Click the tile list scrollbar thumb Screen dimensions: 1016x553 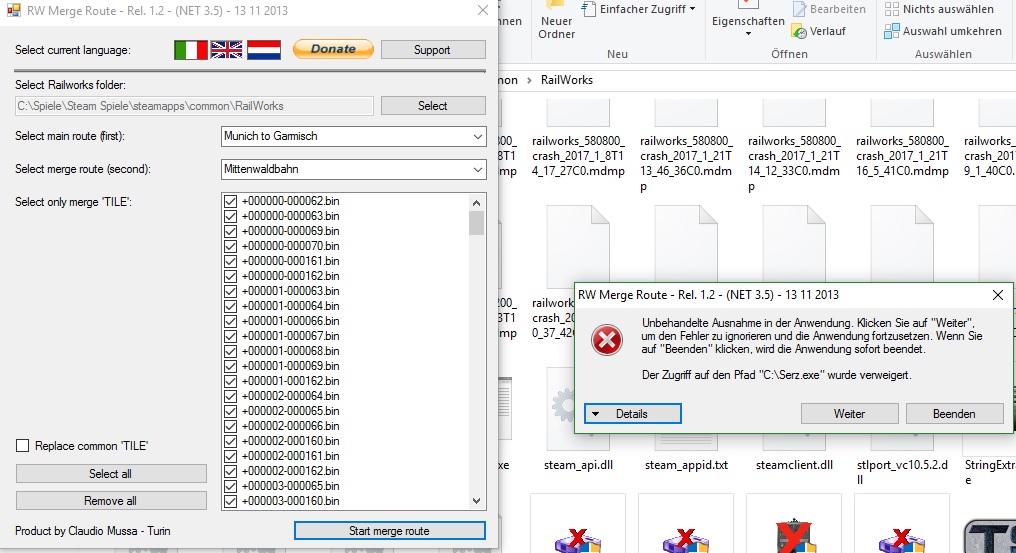pyautogui.click(x=476, y=222)
